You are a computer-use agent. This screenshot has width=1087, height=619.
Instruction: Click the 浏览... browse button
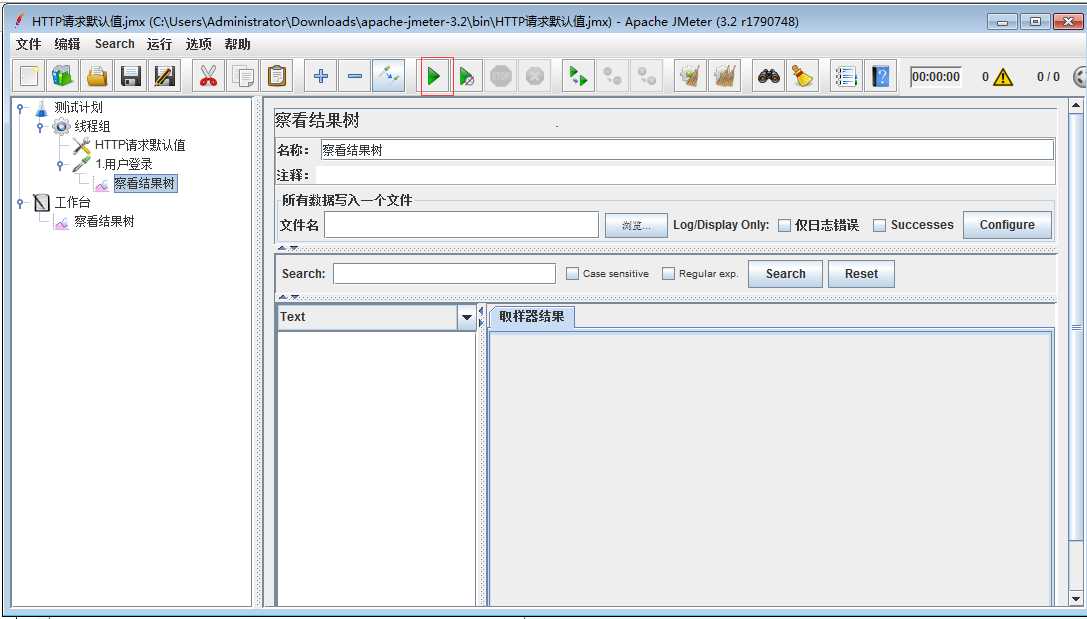pos(636,225)
